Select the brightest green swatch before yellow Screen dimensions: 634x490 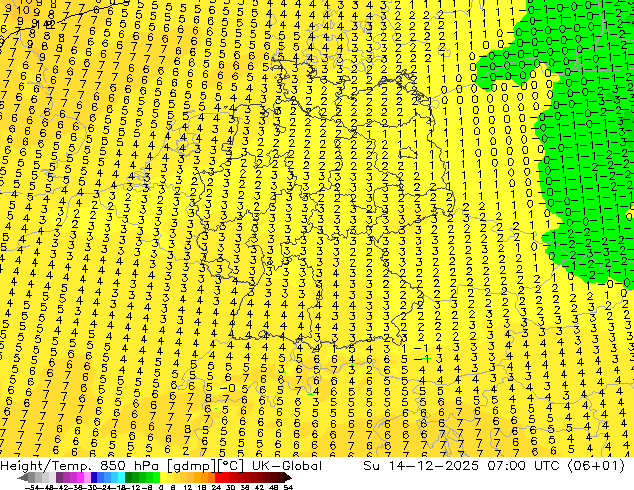(156, 477)
